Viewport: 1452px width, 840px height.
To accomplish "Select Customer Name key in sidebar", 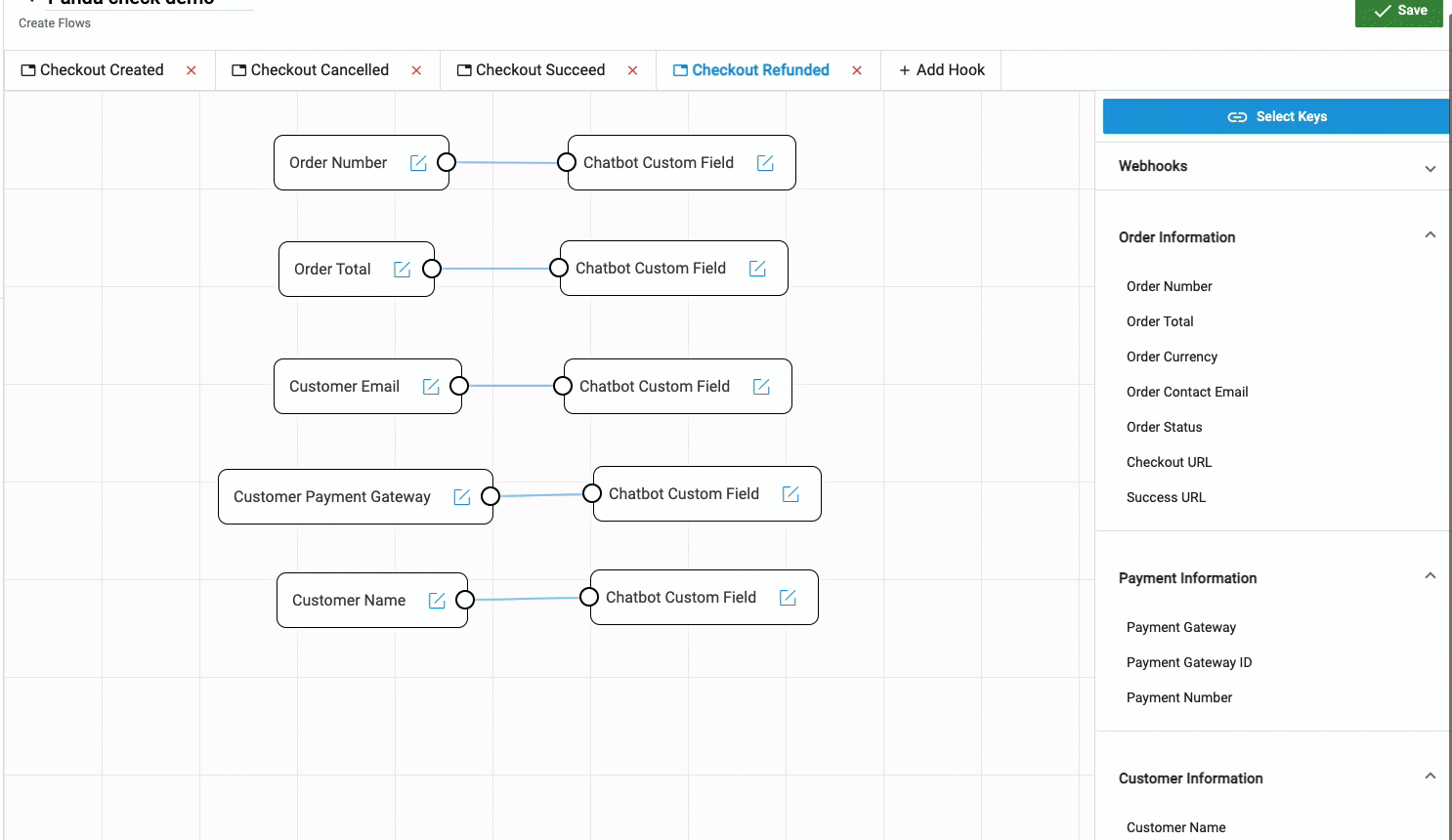I will pyautogui.click(x=1175, y=827).
